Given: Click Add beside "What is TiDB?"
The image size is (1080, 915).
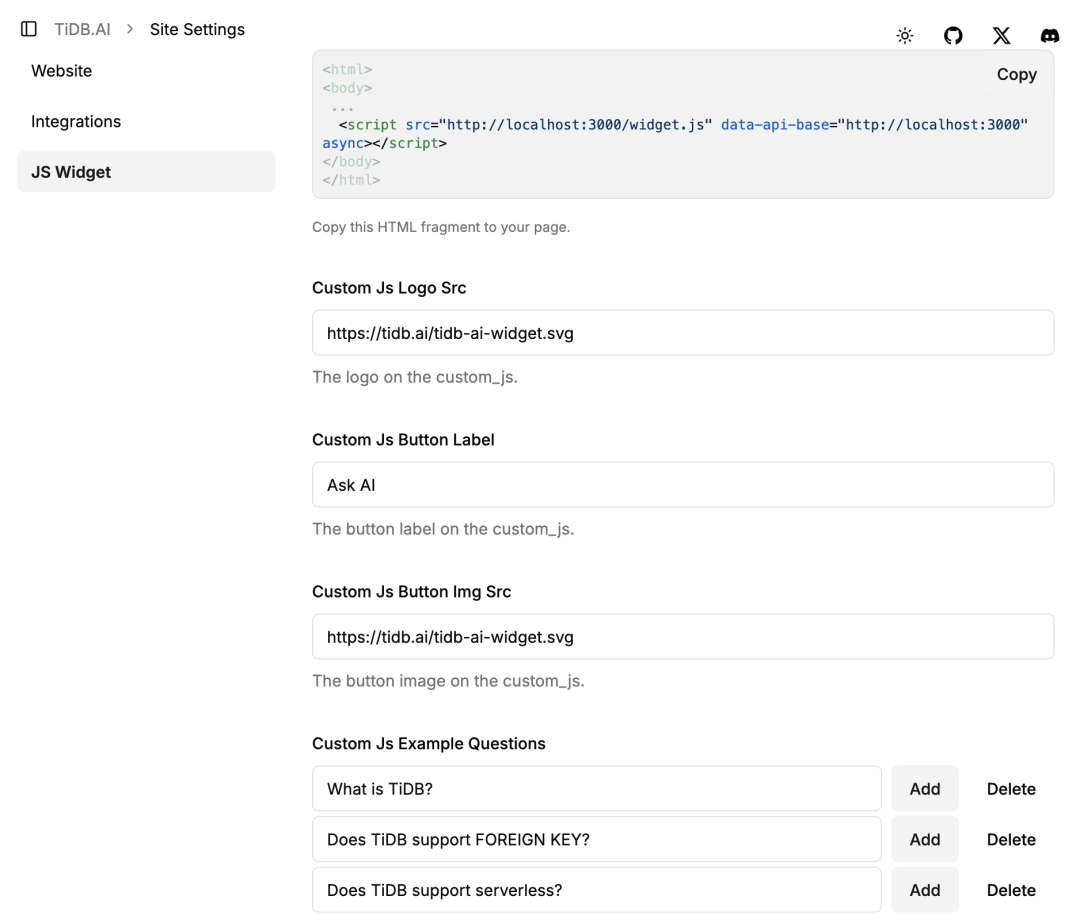Looking at the screenshot, I should pyautogui.click(x=924, y=789).
